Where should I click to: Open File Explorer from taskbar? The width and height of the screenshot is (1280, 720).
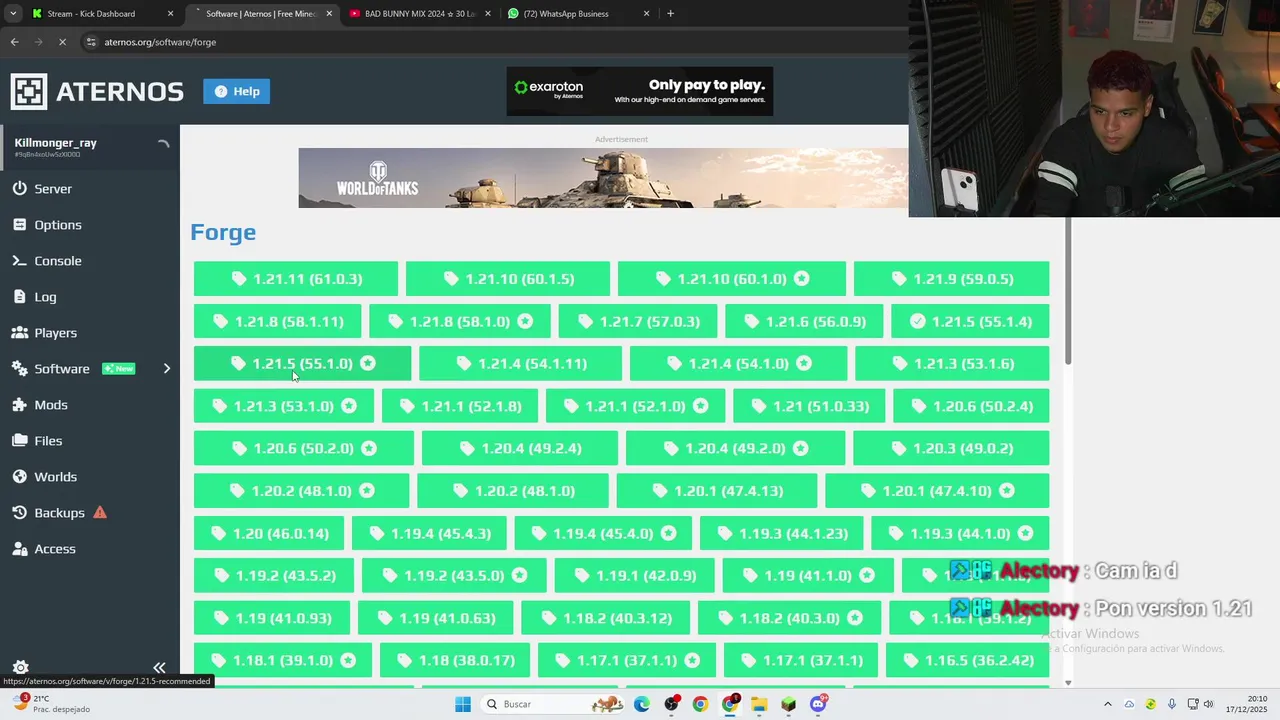[x=759, y=704]
